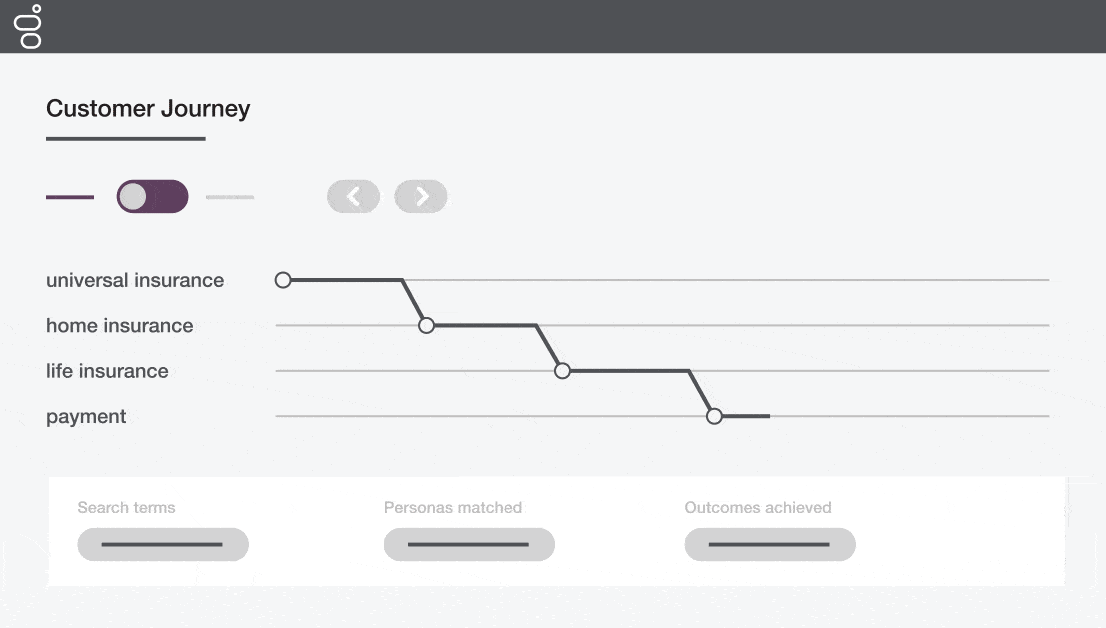Open the Outcomes achieved selector
Screen dimensions: 1106x628
(x=770, y=544)
